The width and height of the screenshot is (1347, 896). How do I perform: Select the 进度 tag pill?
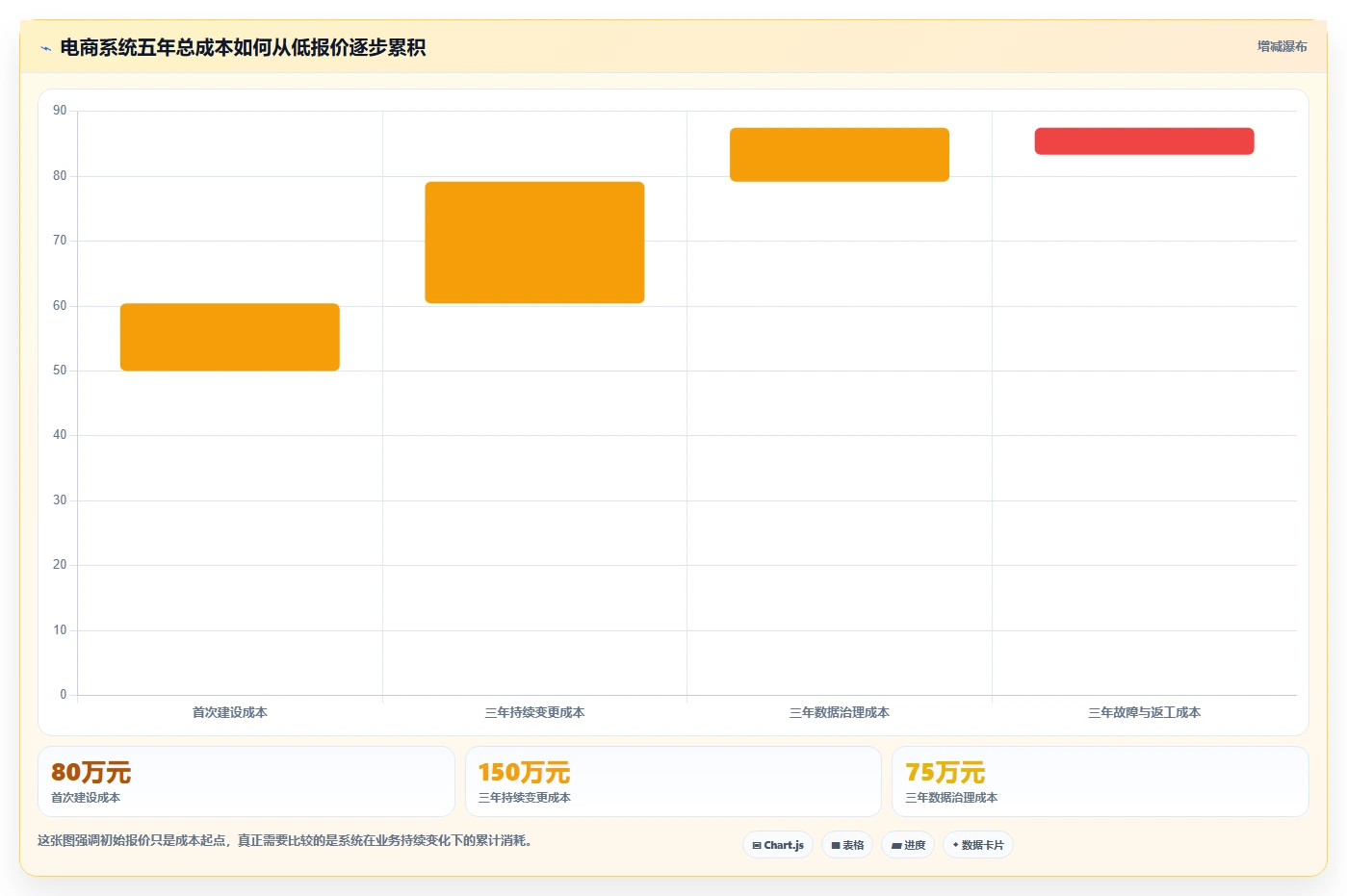click(x=908, y=845)
